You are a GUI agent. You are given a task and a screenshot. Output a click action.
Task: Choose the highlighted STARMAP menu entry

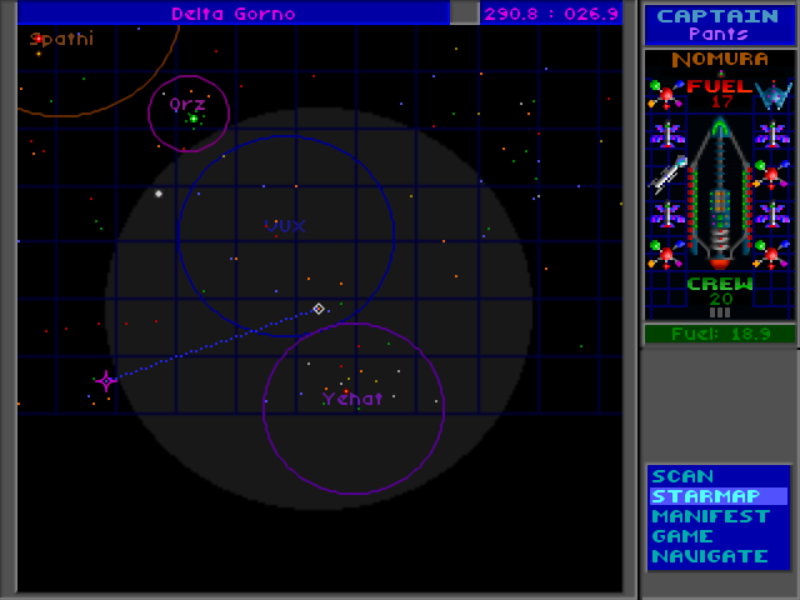(718, 496)
